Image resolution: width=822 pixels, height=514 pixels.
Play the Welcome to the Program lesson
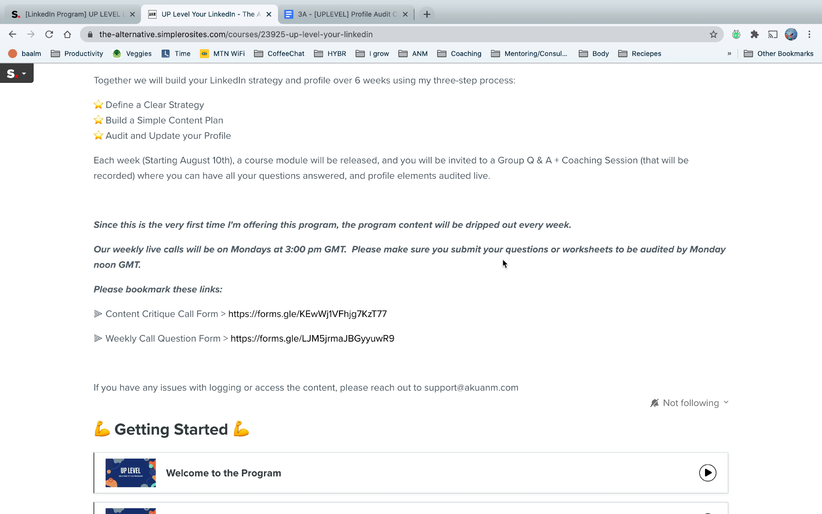point(707,473)
